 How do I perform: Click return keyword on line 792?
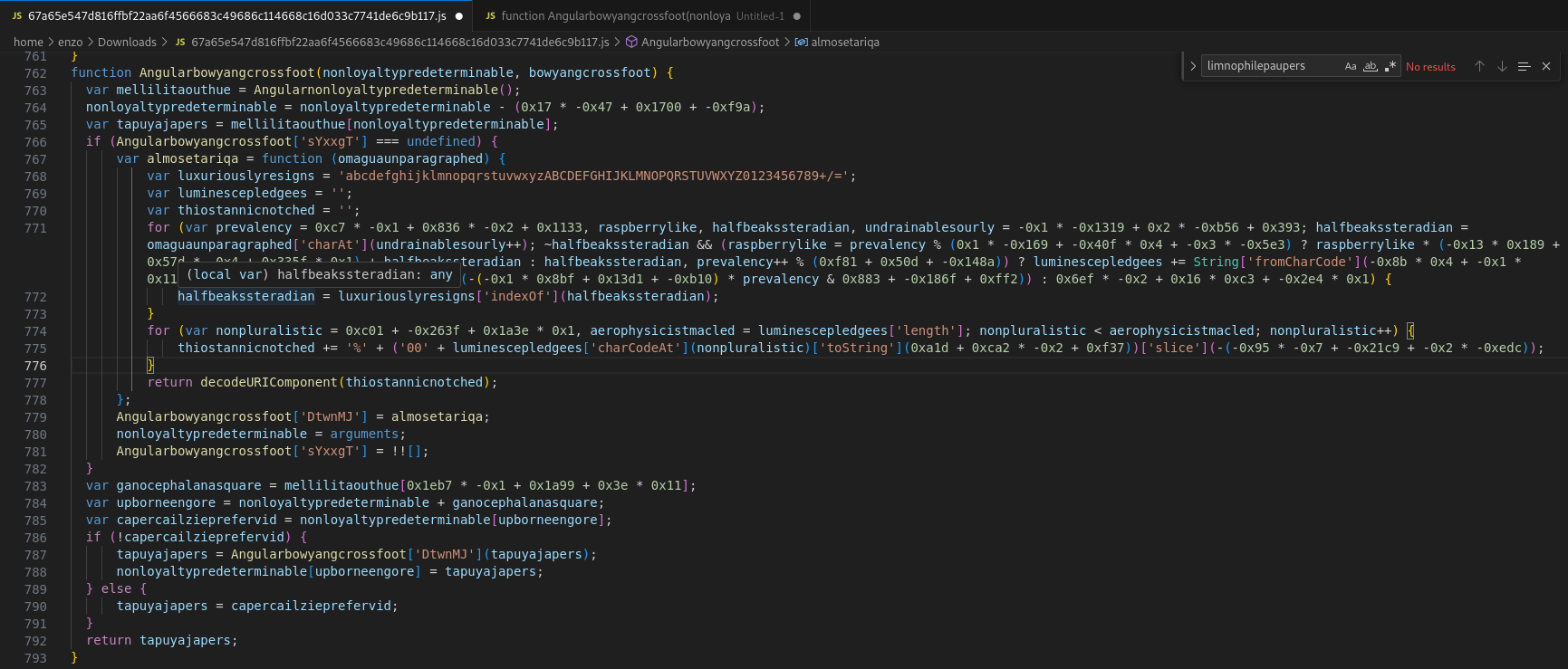coord(109,640)
